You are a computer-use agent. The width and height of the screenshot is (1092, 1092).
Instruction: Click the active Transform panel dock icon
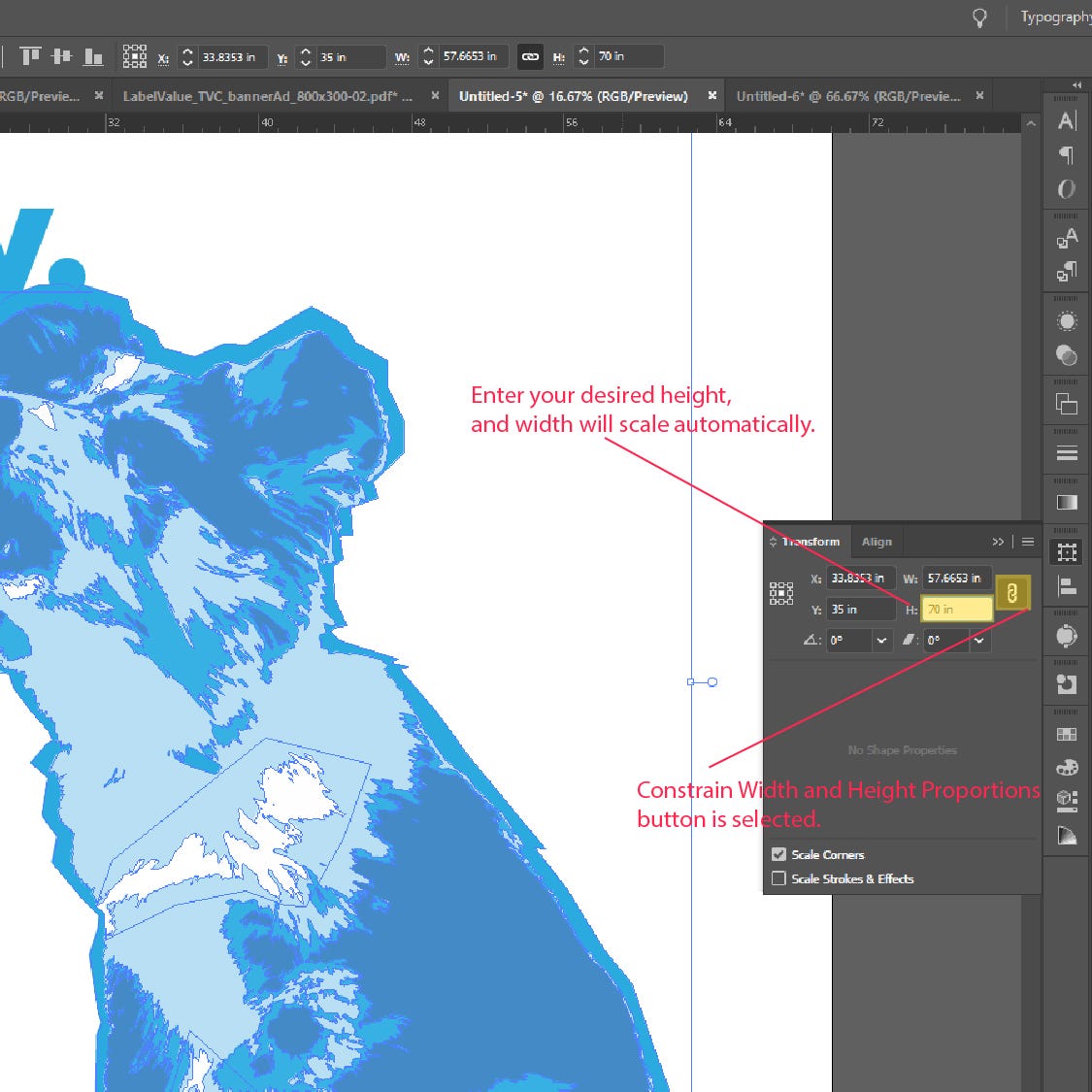(1066, 552)
